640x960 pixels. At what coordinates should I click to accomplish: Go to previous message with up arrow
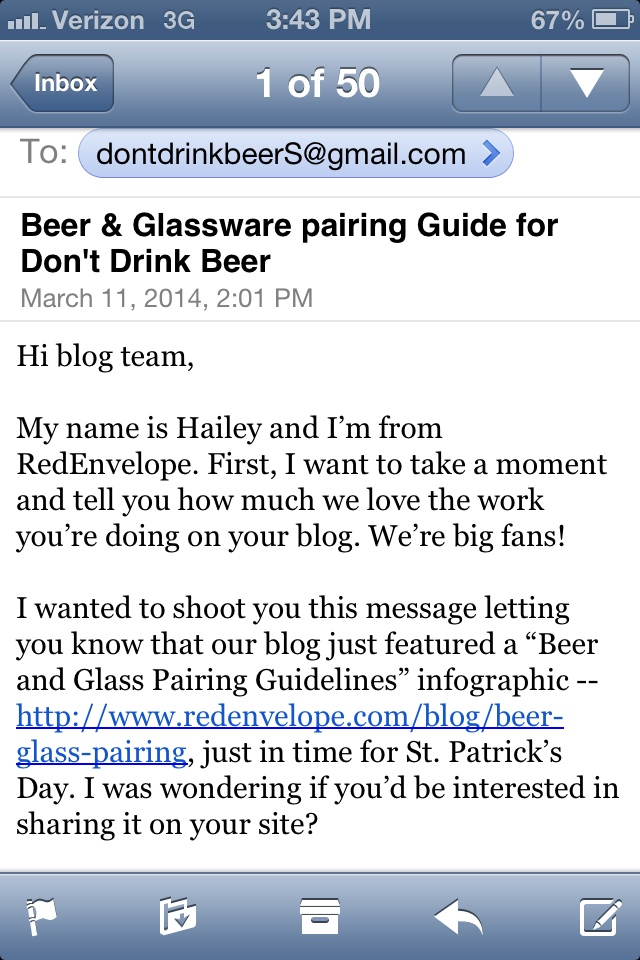[x=497, y=84]
